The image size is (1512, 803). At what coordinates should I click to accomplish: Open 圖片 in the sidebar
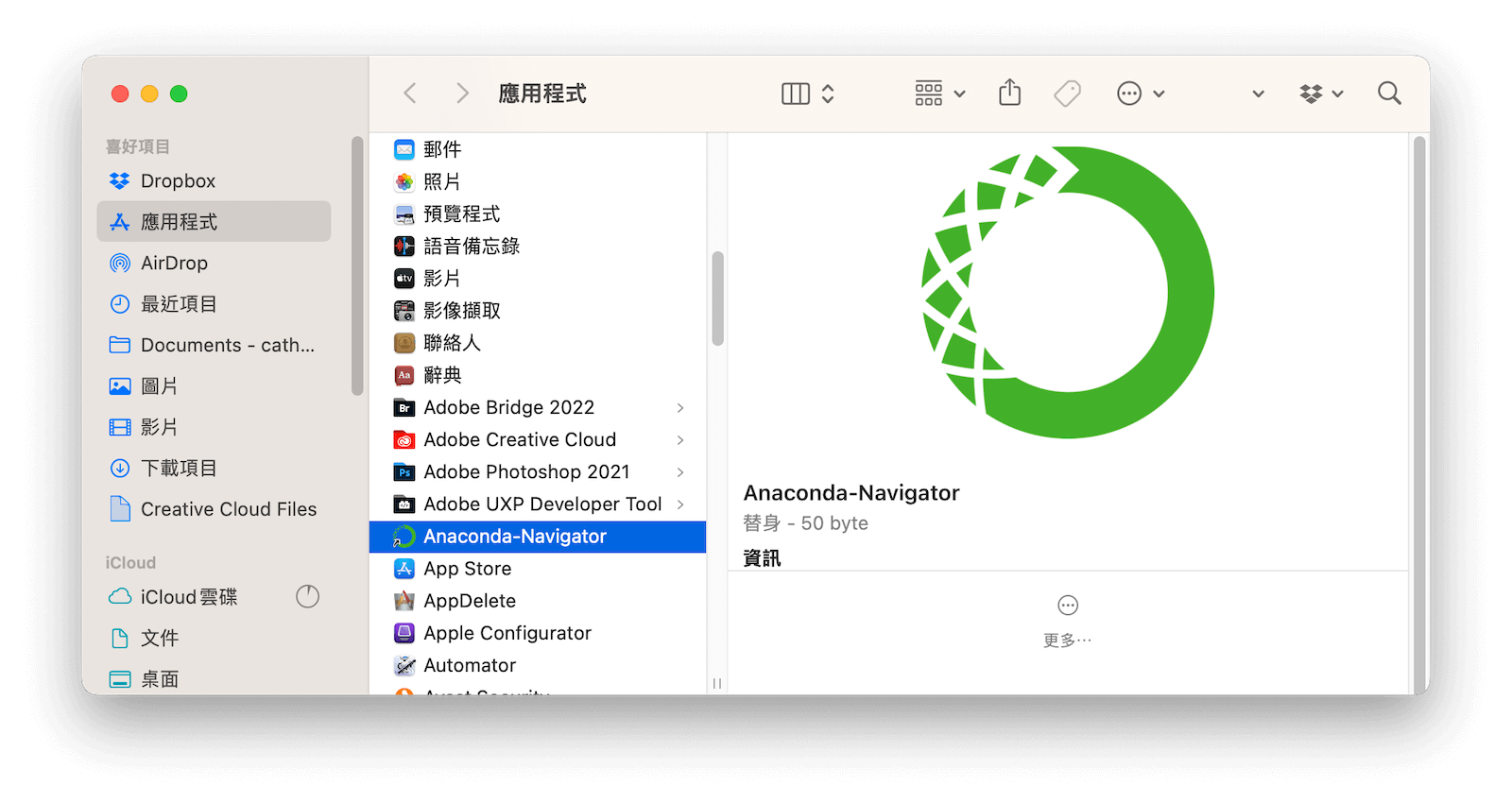coord(214,386)
